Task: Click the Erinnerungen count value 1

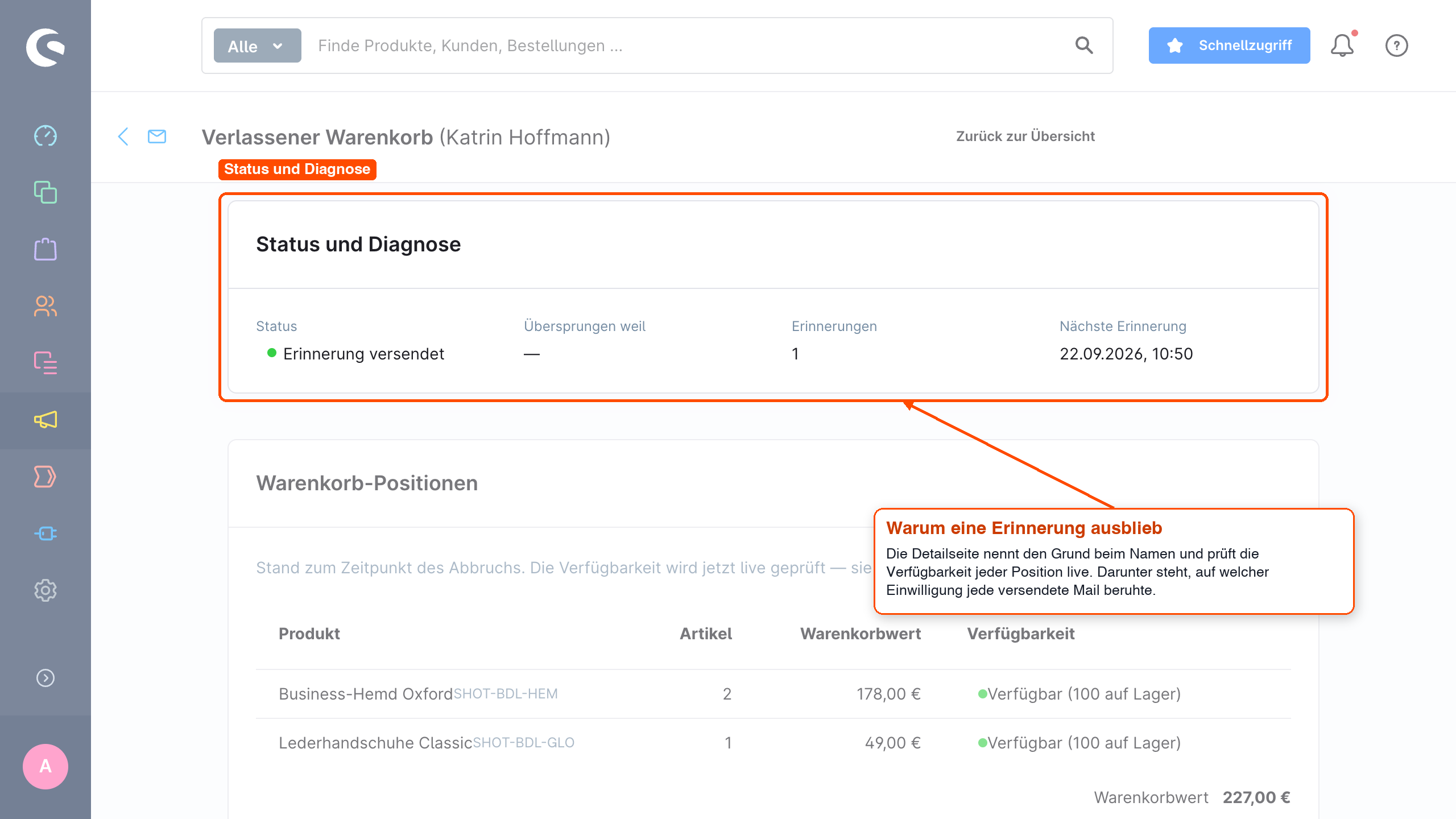Action: pyautogui.click(x=795, y=354)
